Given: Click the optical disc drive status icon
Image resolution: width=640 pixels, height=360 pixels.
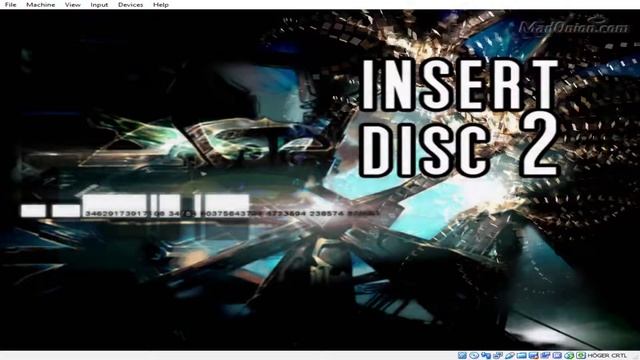Looking at the screenshot, I should 474,356.
